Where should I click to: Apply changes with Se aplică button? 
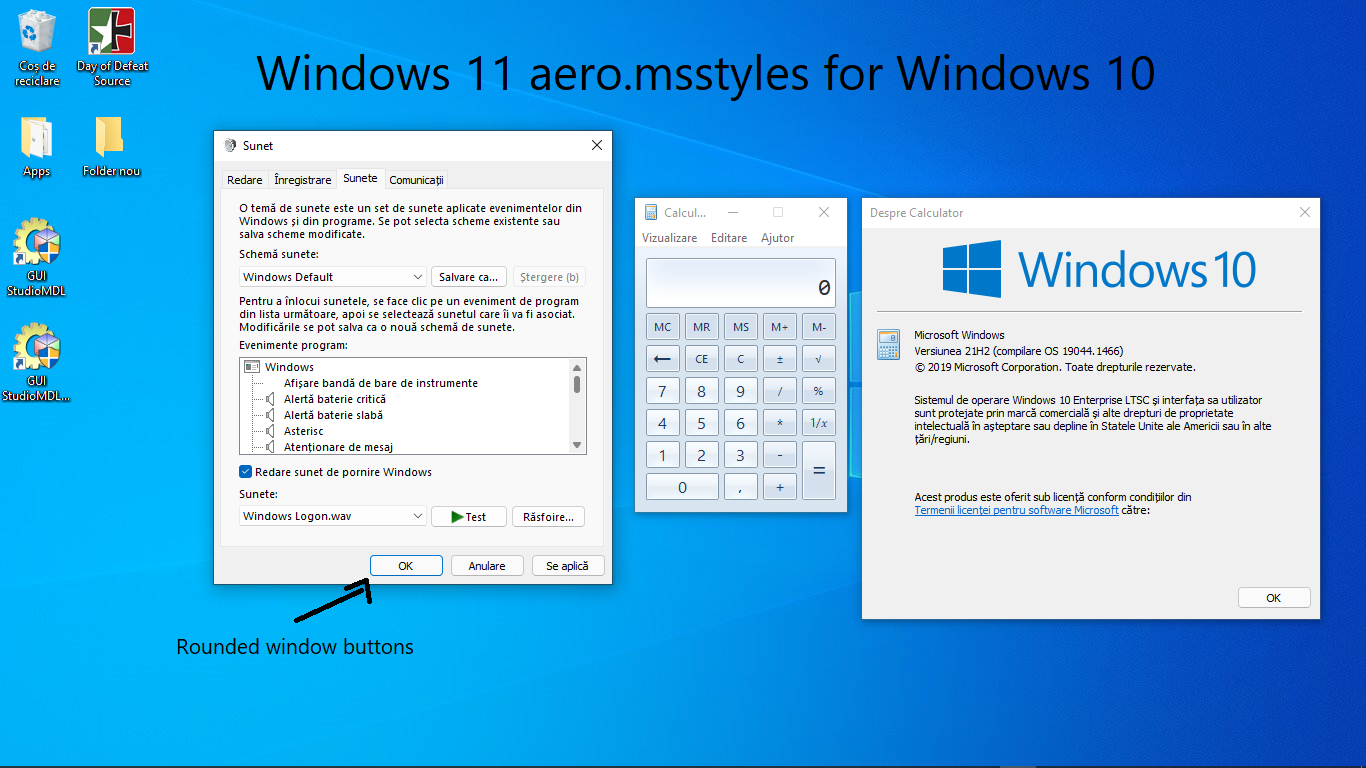[x=568, y=565]
